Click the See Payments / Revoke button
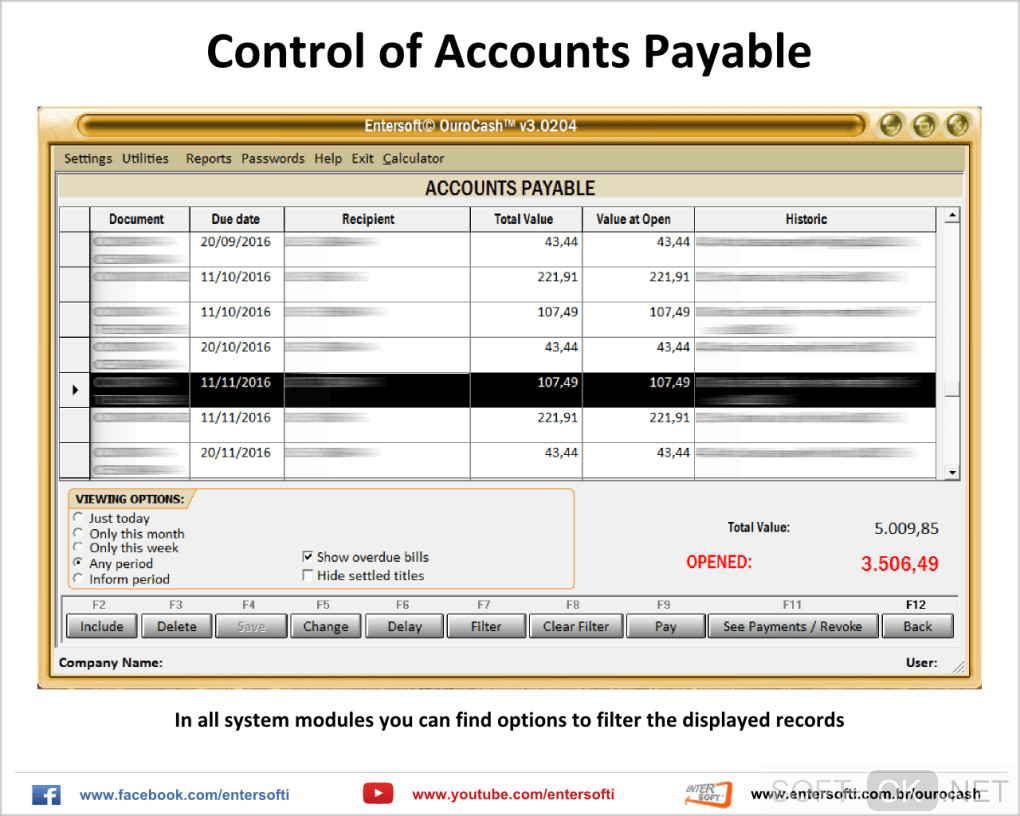The image size is (1020, 816). point(792,626)
